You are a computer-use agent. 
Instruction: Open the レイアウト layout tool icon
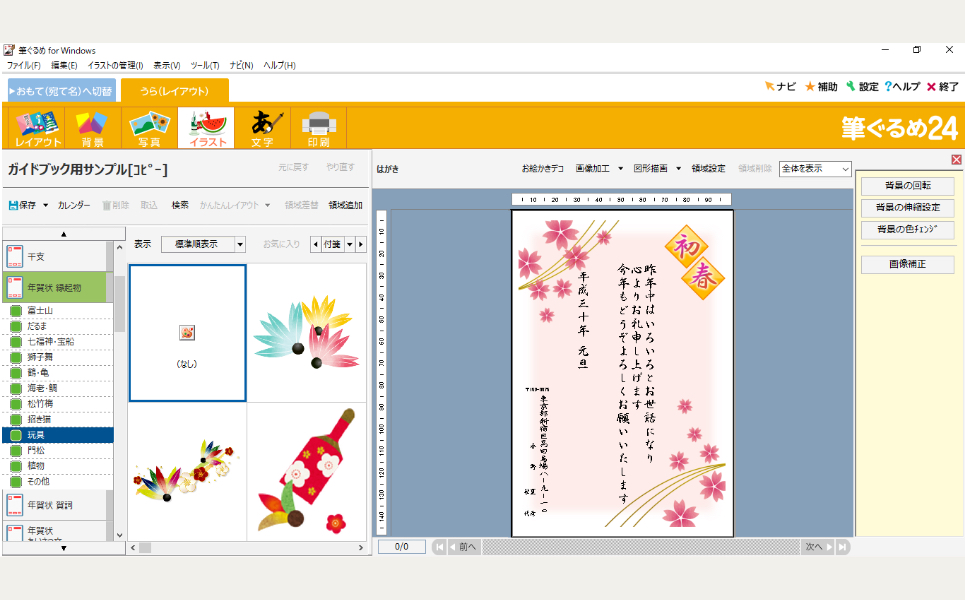38,127
